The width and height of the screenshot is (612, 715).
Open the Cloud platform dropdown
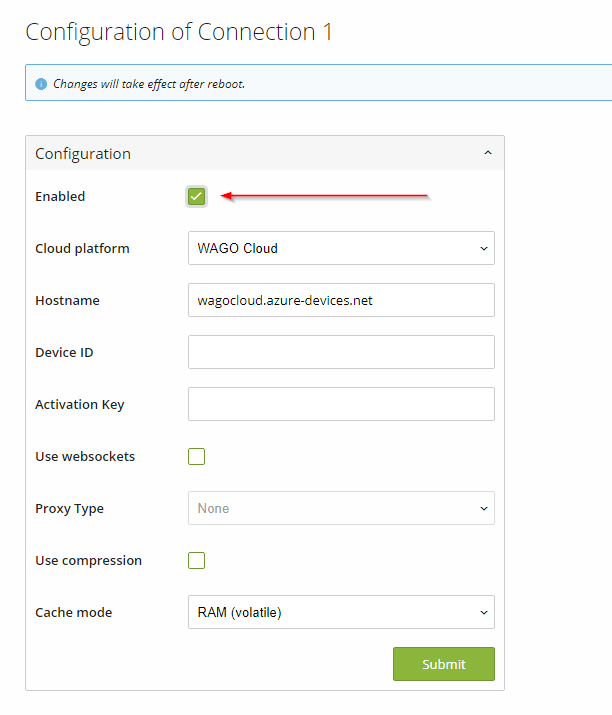pos(341,248)
